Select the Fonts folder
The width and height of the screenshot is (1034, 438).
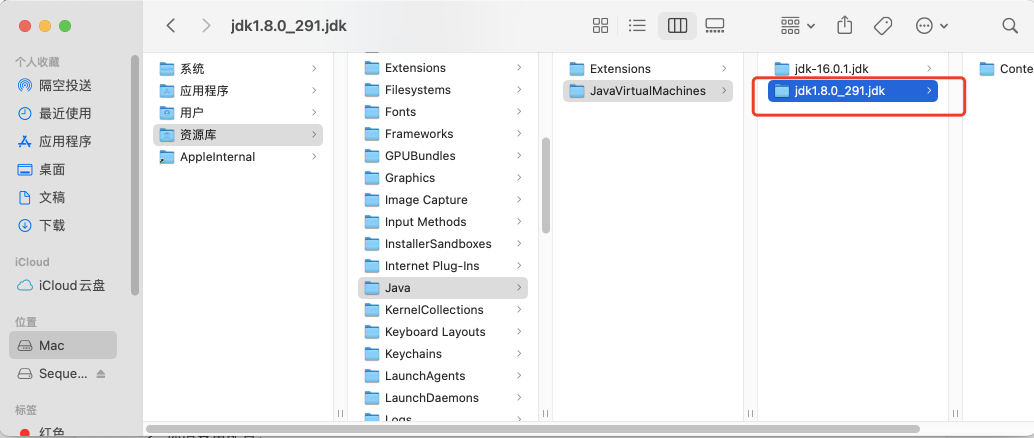(443, 112)
